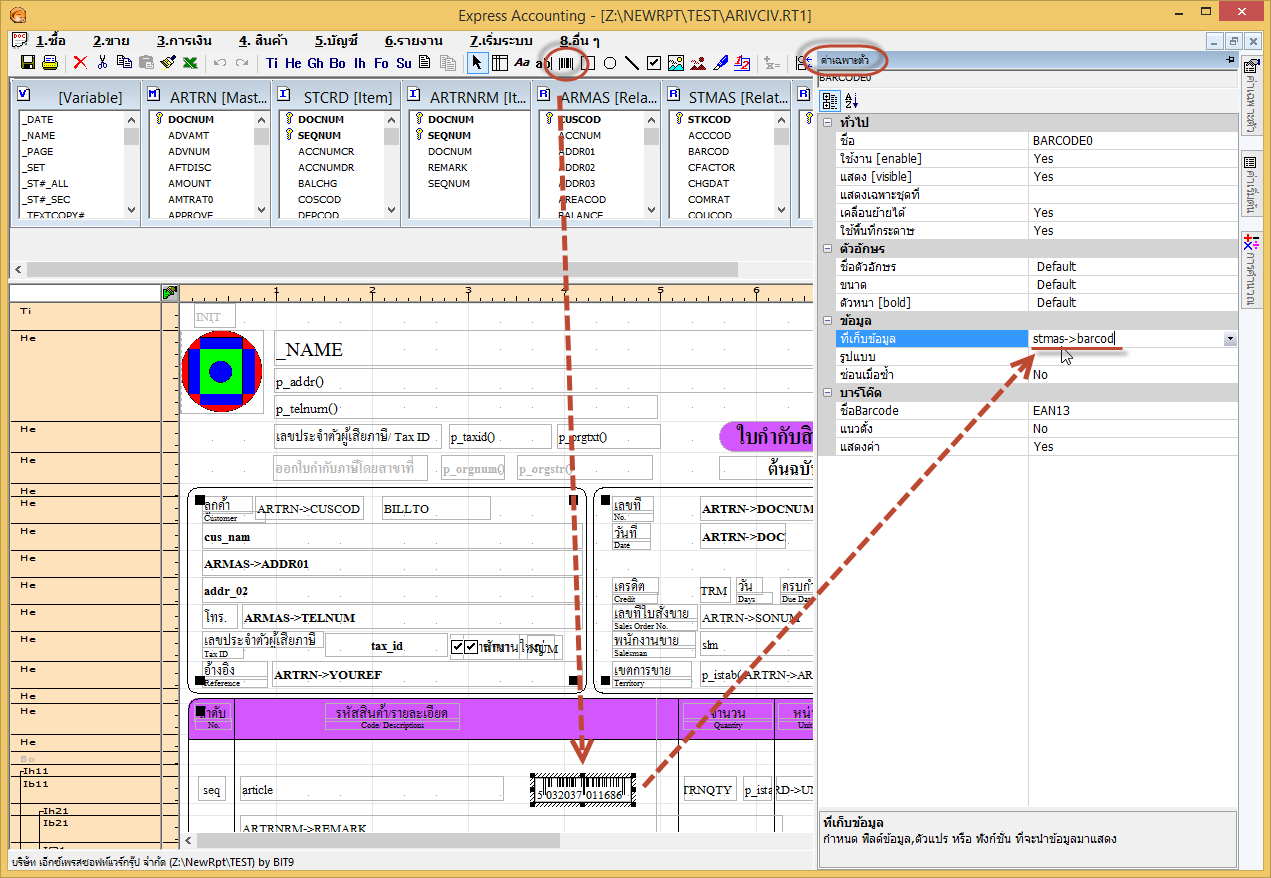Open the stmas->barcod data source dropdown

1229,339
